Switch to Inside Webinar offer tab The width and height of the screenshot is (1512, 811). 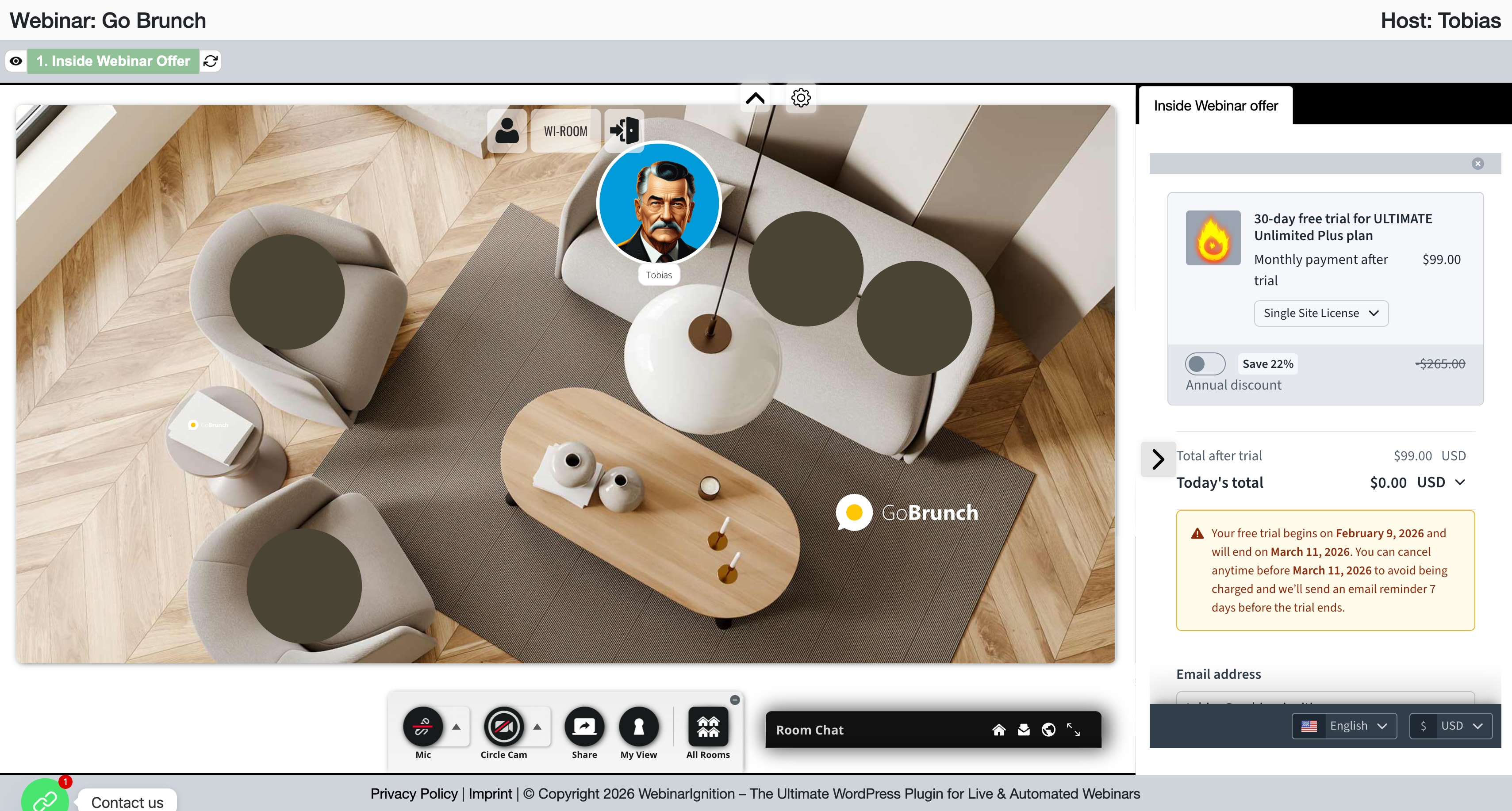pyautogui.click(x=1216, y=106)
